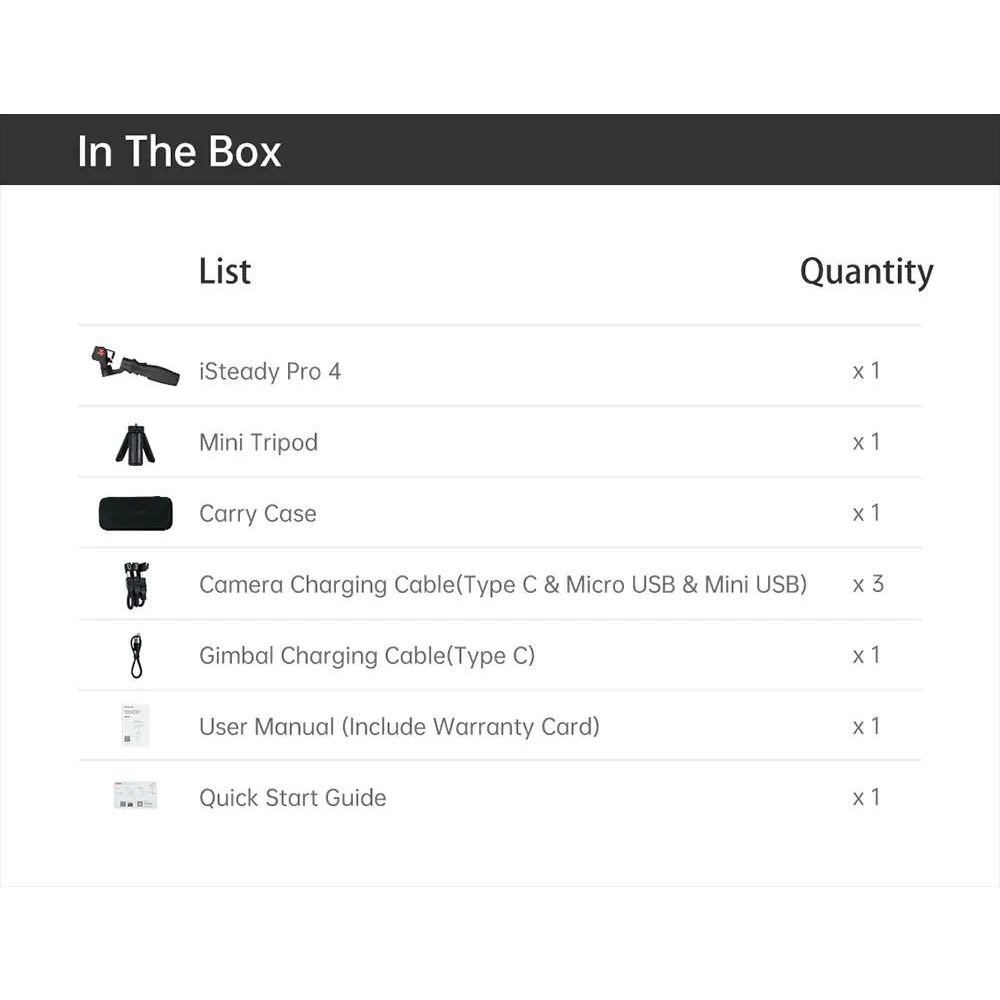This screenshot has height=1000, width=1000.
Task: Click the Camera Charging Cable description text
Action: click(x=502, y=584)
